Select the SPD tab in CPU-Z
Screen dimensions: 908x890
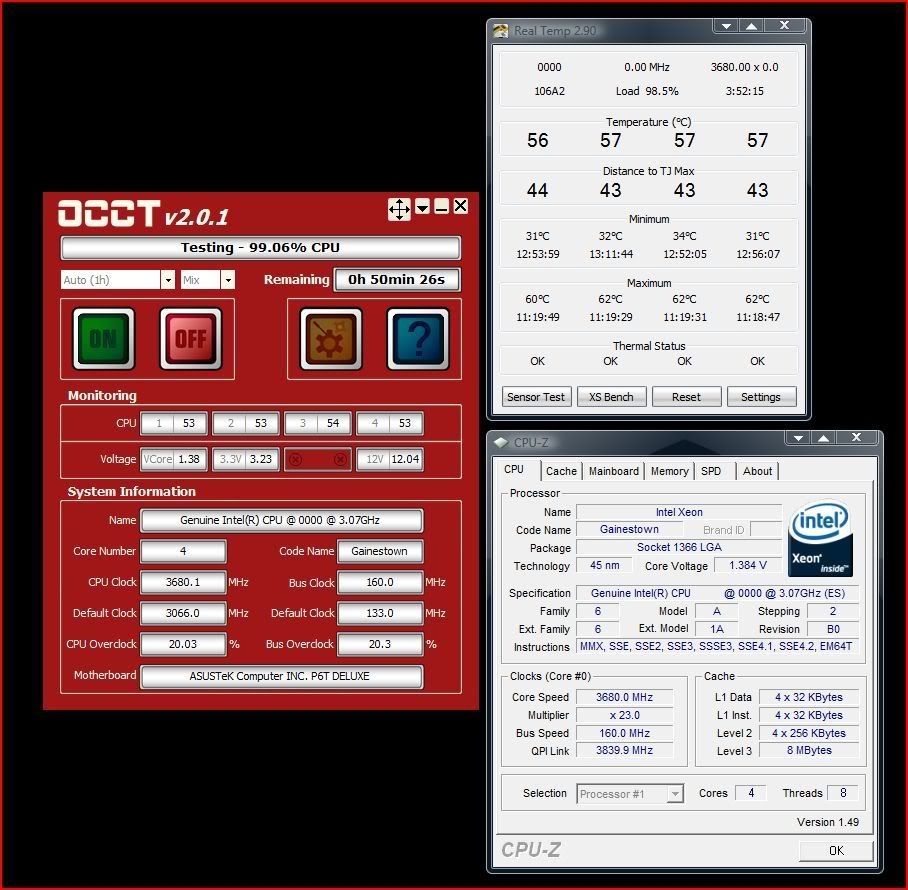click(711, 471)
